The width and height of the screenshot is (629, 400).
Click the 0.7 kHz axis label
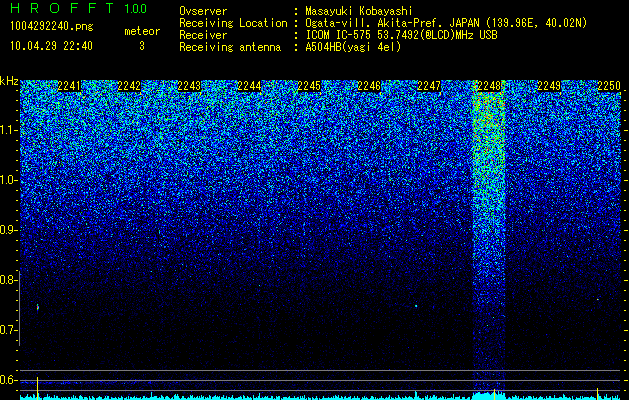(x=9, y=330)
